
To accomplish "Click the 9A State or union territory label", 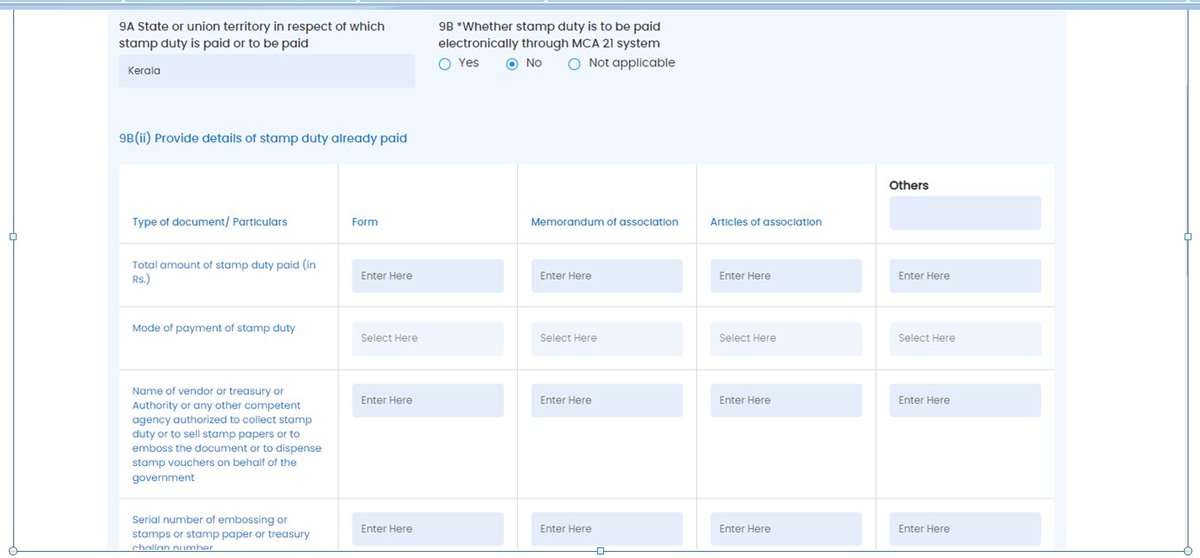I will coord(252,35).
